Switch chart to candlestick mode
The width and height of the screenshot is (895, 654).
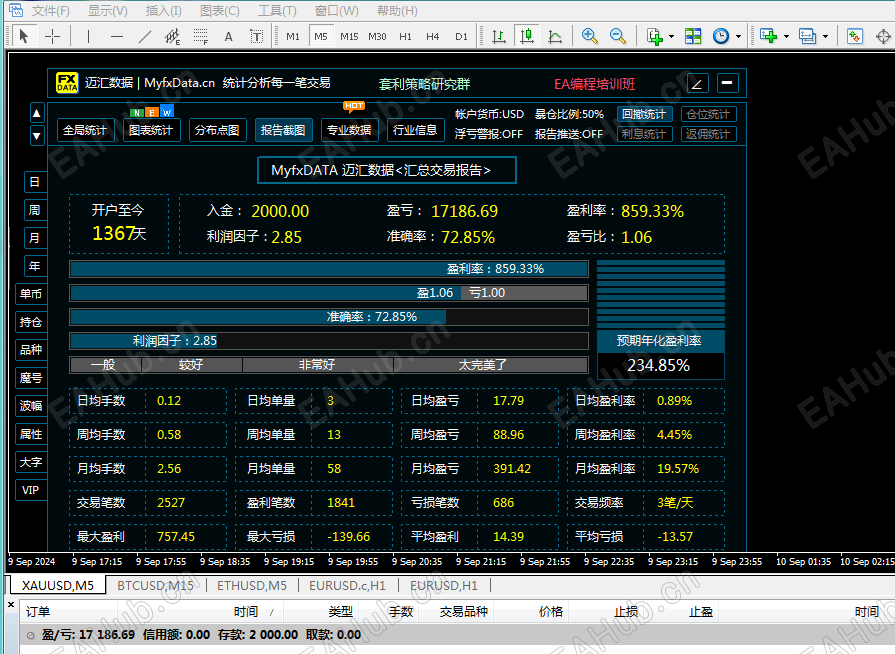(x=527, y=37)
